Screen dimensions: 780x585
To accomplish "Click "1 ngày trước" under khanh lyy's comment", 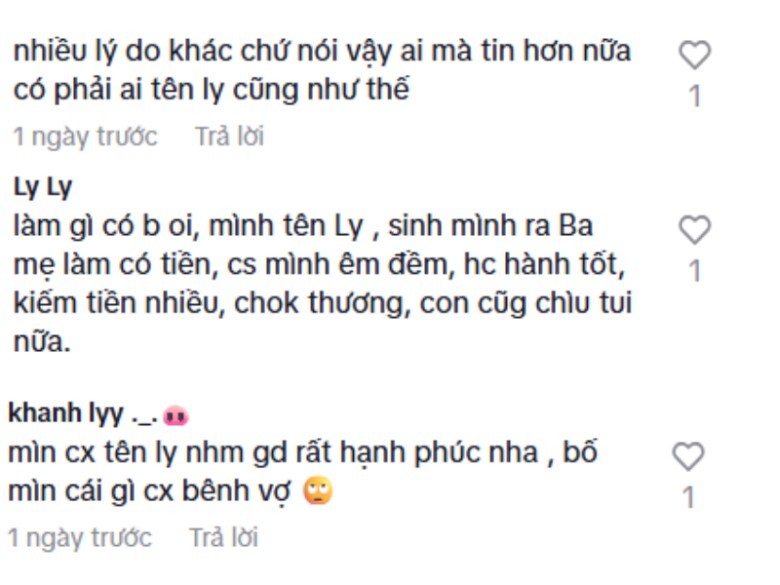I will (80, 538).
